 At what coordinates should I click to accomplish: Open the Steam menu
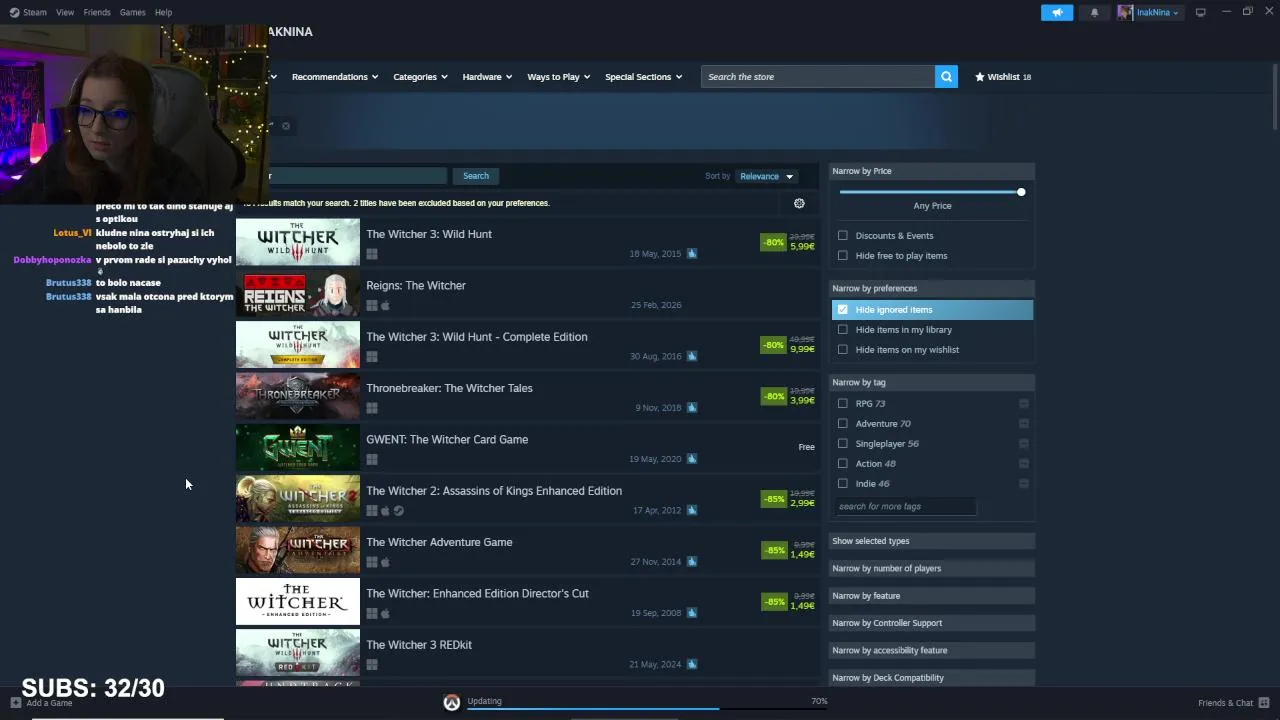(34, 12)
